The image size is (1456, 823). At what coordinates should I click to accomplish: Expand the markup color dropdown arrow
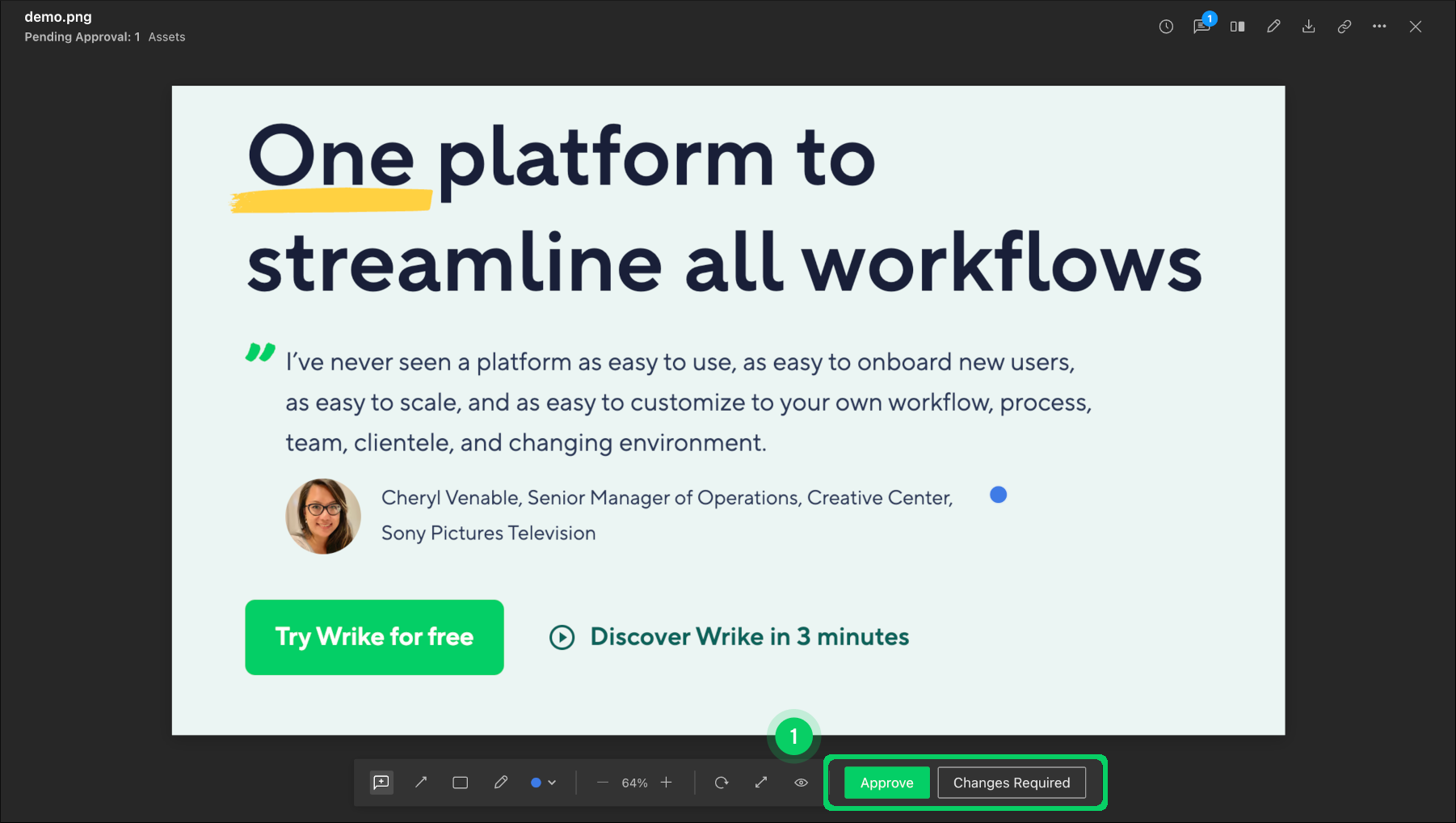click(552, 783)
